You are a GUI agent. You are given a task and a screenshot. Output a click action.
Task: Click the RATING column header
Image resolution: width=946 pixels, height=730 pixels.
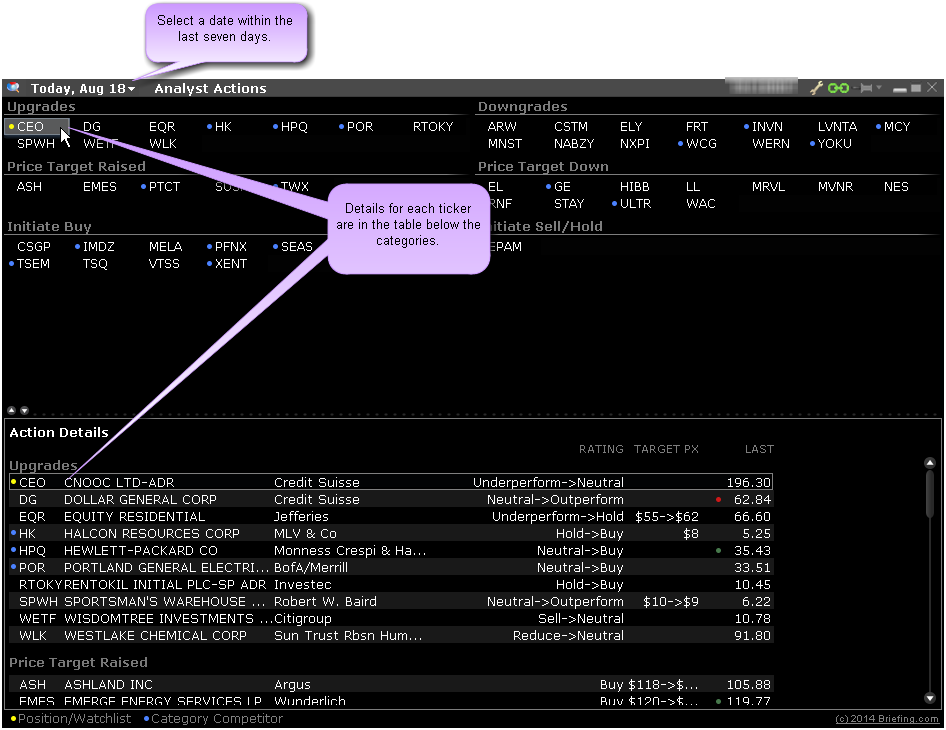click(601, 449)
